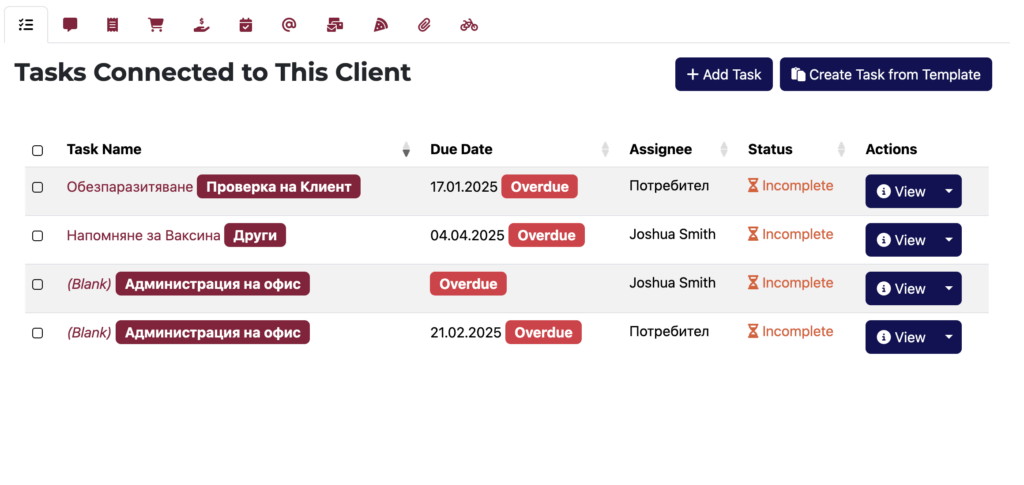
Task: Expand actions caret for the 21.02.2025 task
Action: click(x=948, y=337)
